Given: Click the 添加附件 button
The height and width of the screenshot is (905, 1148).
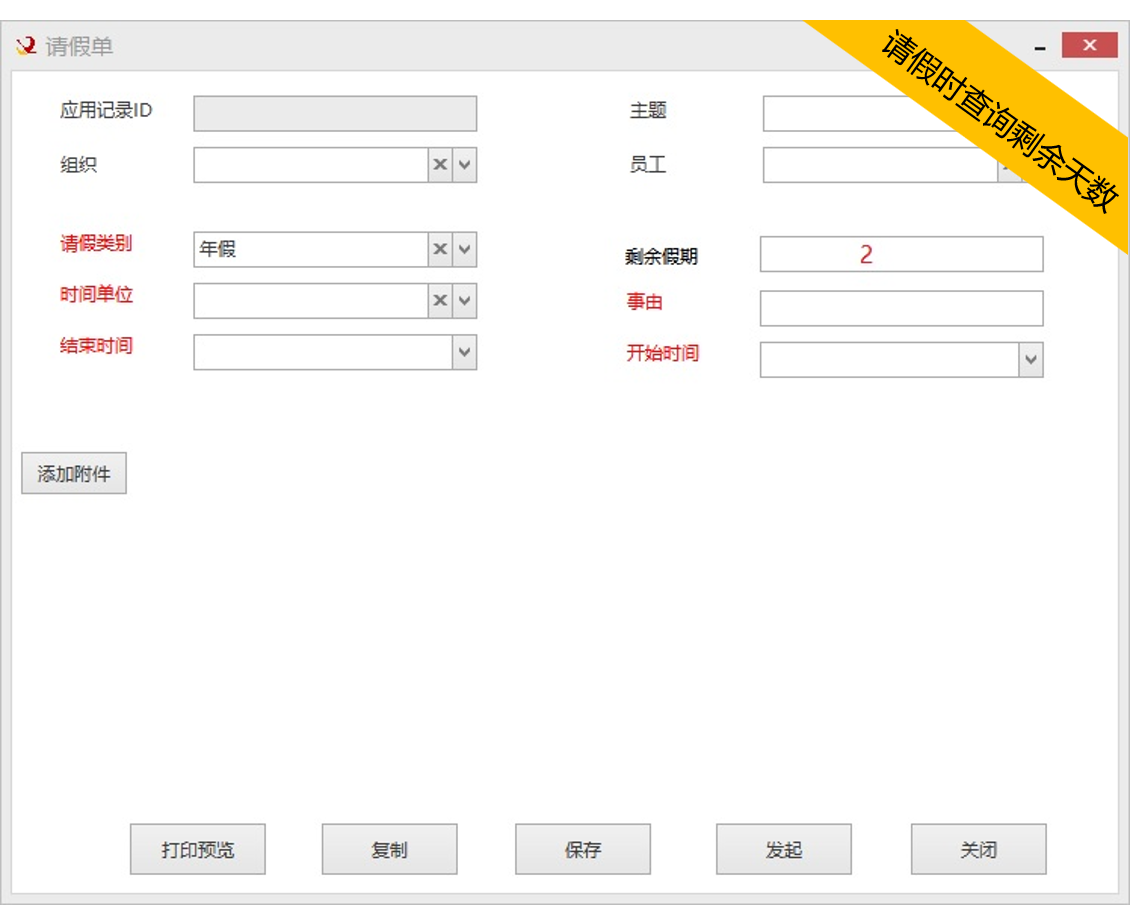Looking at the screenshot, I should coord(74,474).
